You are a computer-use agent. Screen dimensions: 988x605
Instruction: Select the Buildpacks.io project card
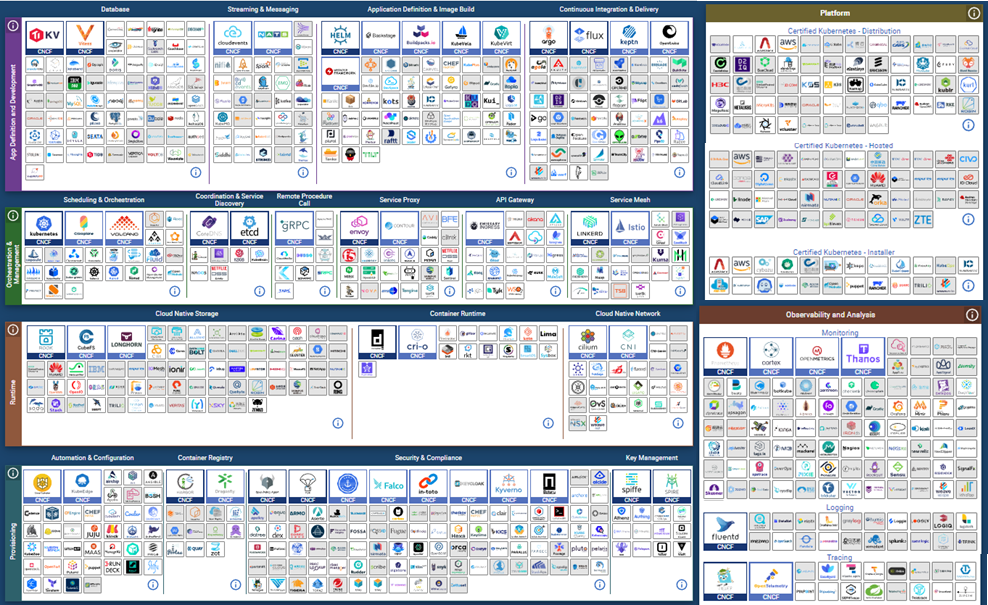tap(421, 38)
